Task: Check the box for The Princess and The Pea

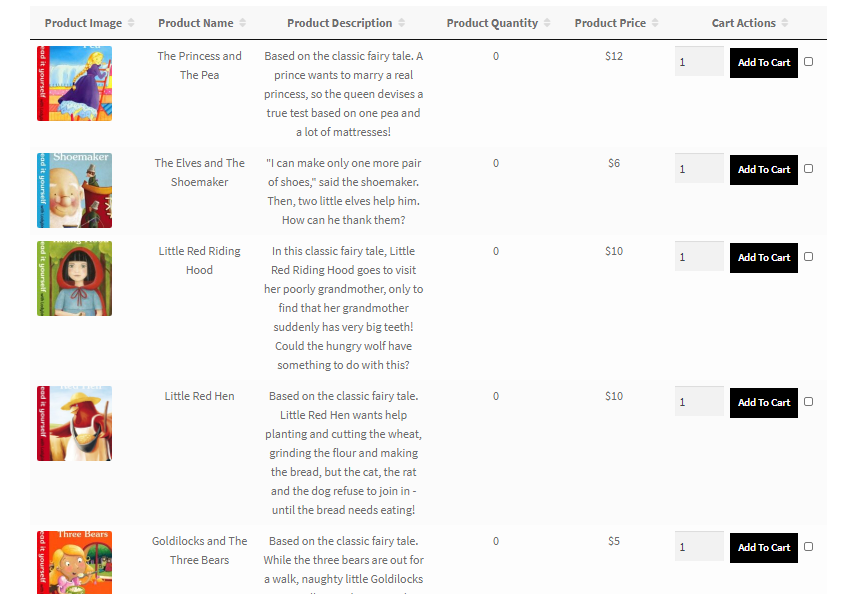Action: click(x=808, y=62)
